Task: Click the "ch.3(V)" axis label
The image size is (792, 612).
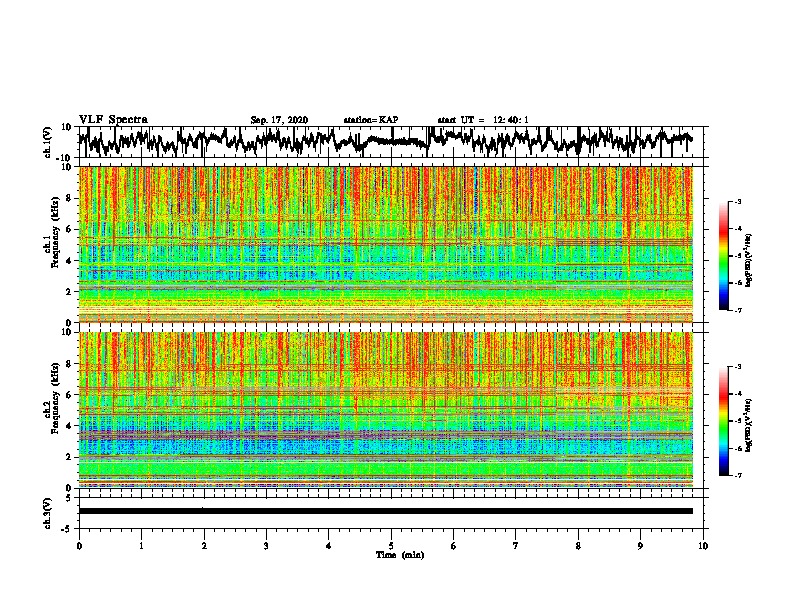Action: pos(48,513)
